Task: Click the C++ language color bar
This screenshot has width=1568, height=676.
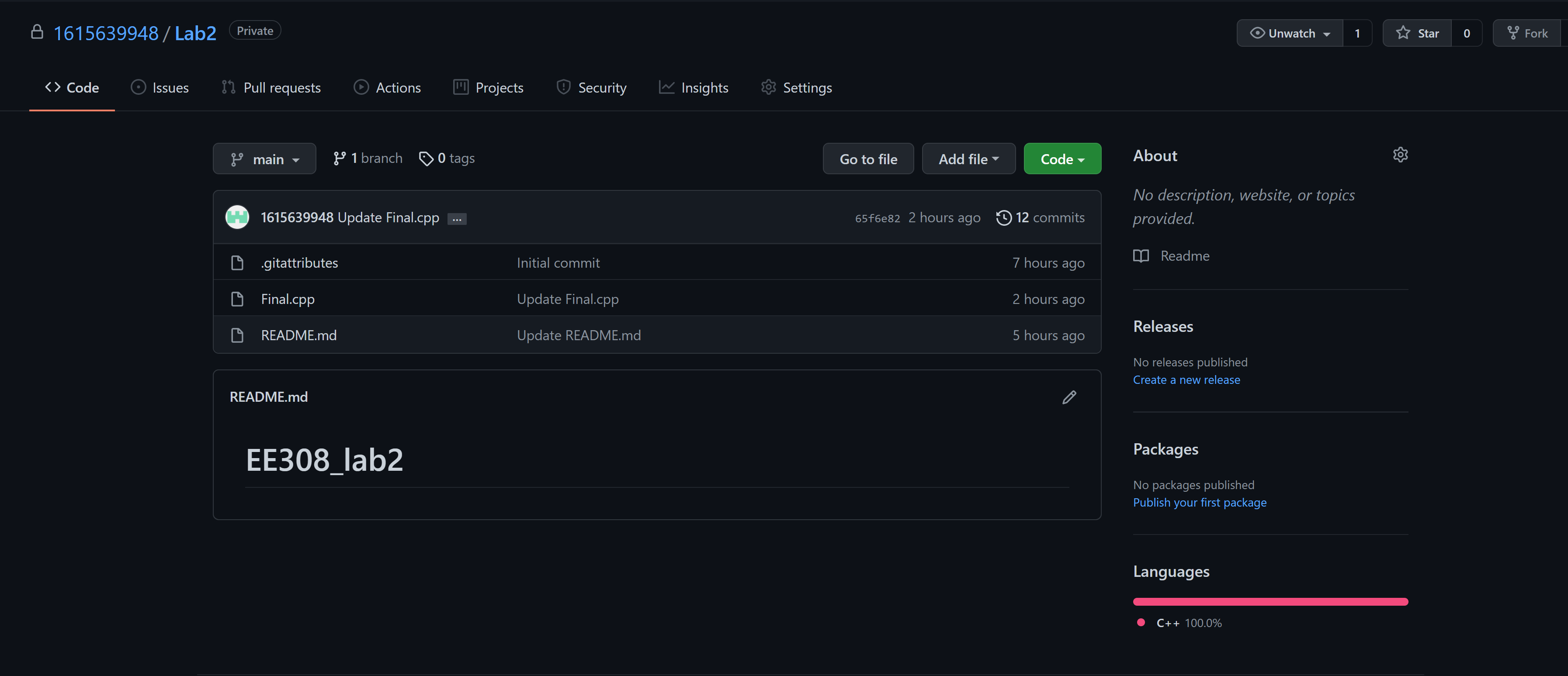Action: click(1270, 602)
